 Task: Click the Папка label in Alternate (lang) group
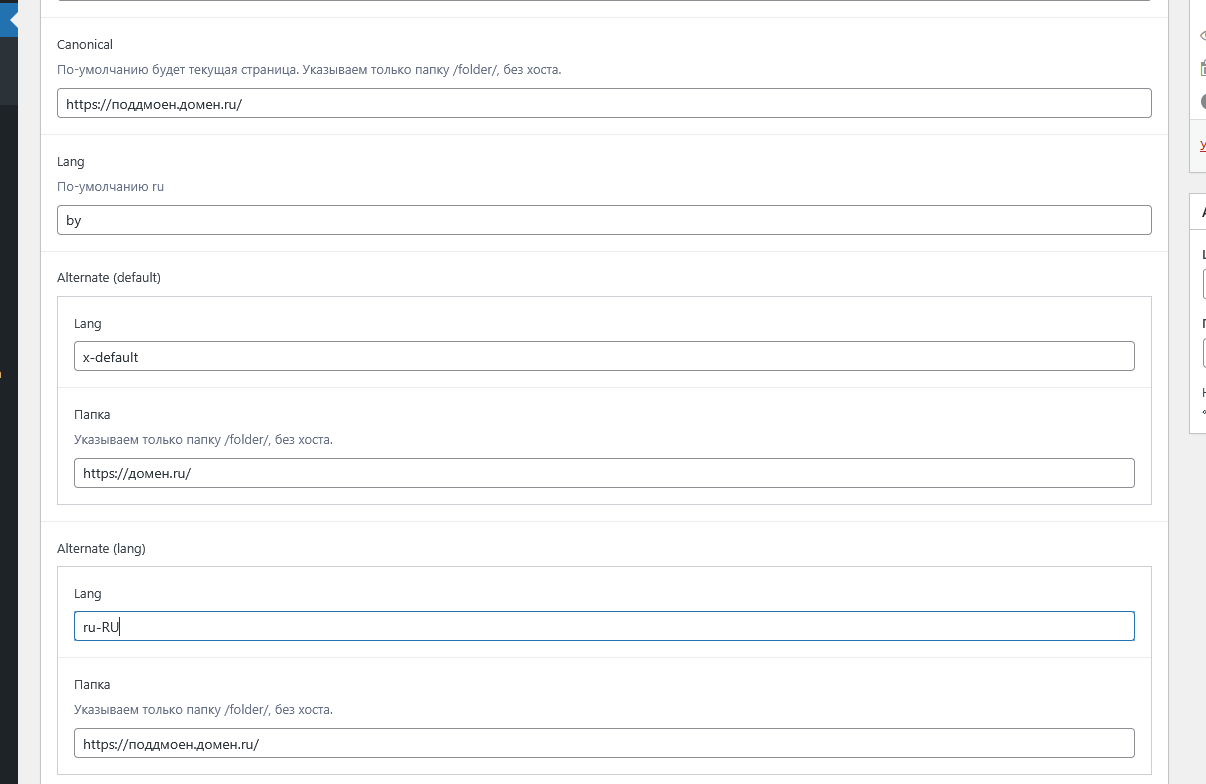coord(92,684)
